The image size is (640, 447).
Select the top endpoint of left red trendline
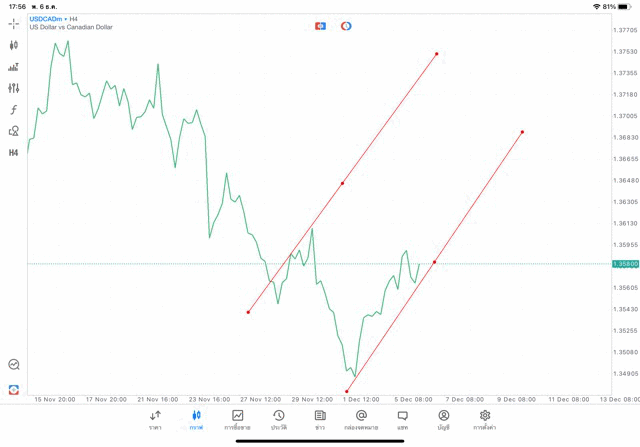pos(437,53)
